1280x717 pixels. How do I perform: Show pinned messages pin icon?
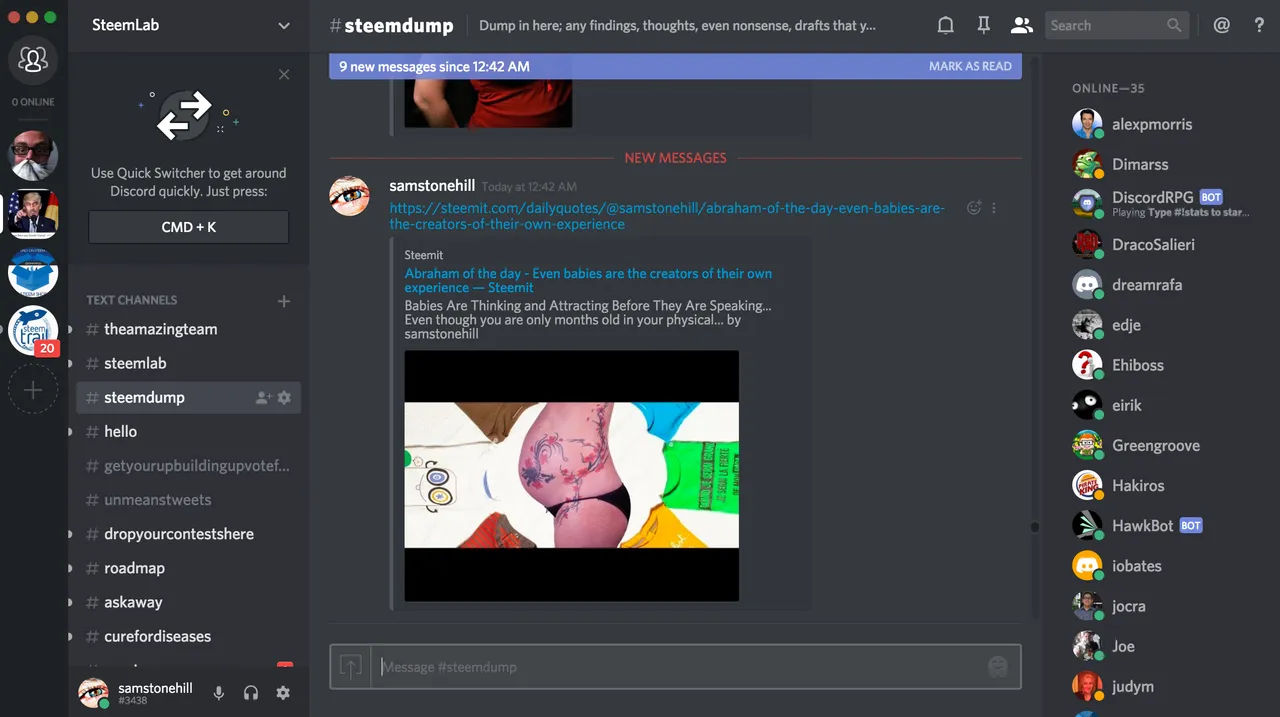pyautogui.click(x=983, y=25)
